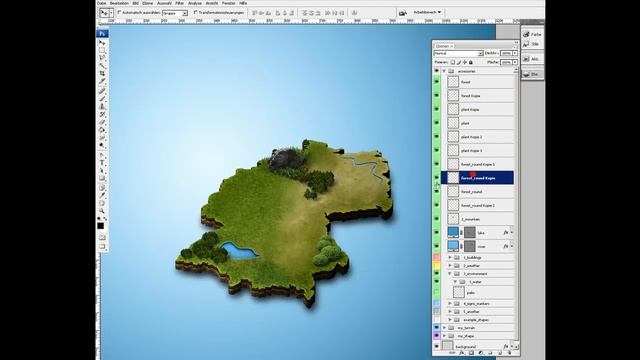Expand the my_shape group
This screenshot has width=640, height=360.
[444, 336]
